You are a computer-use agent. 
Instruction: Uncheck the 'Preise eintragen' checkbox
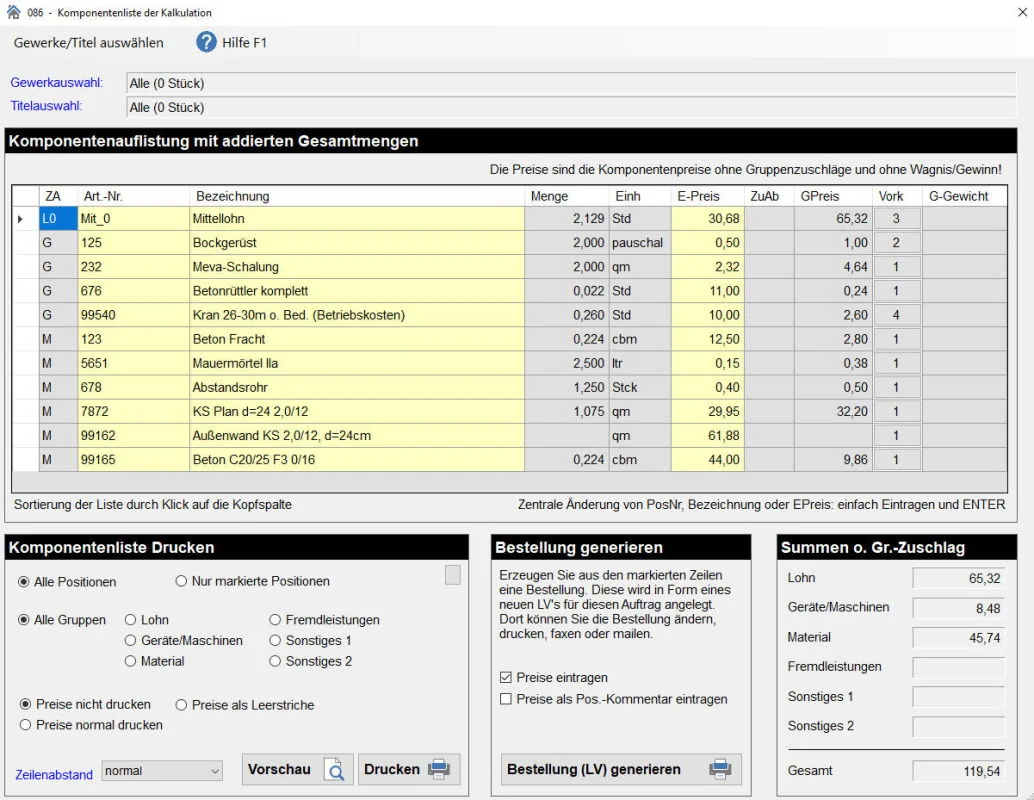point(506,678)
